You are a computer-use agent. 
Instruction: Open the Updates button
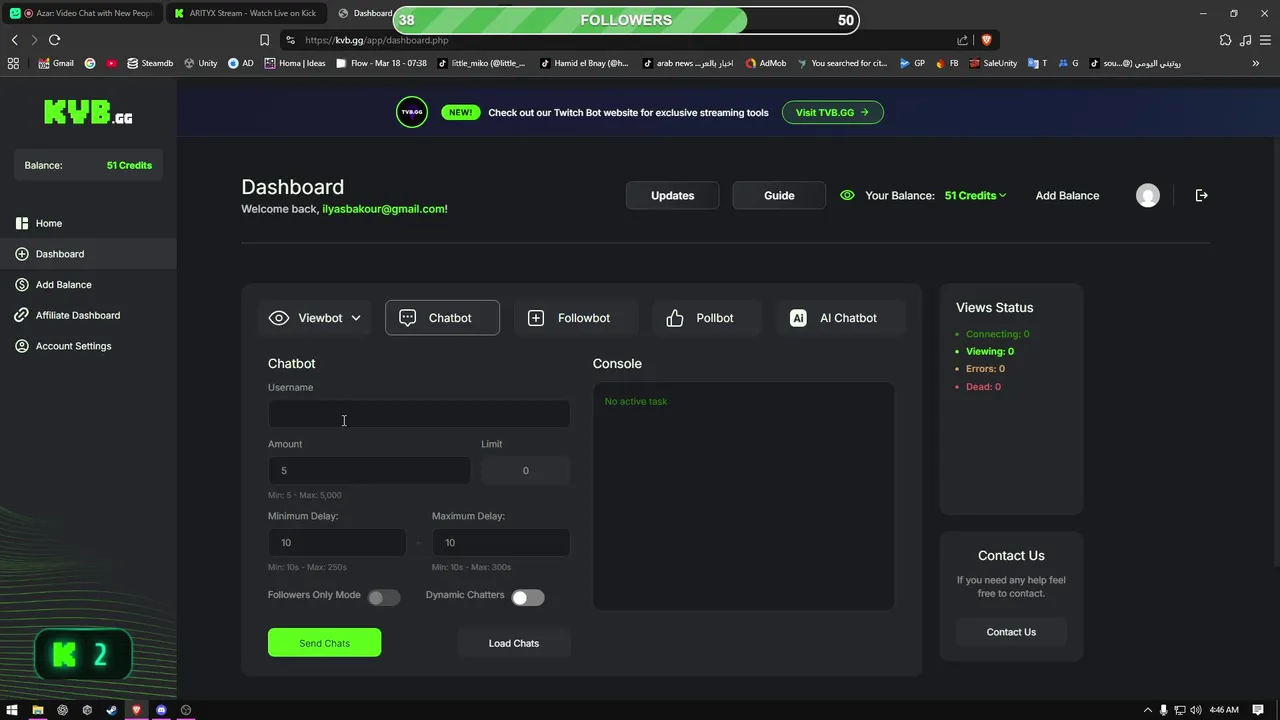click(672, 195)
